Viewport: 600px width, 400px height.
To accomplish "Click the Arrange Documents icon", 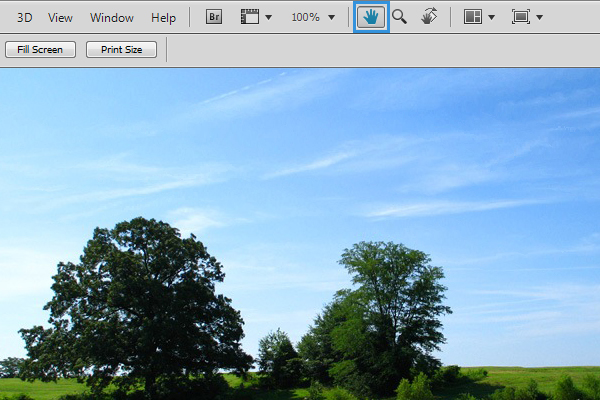I will tap(473, 17).
